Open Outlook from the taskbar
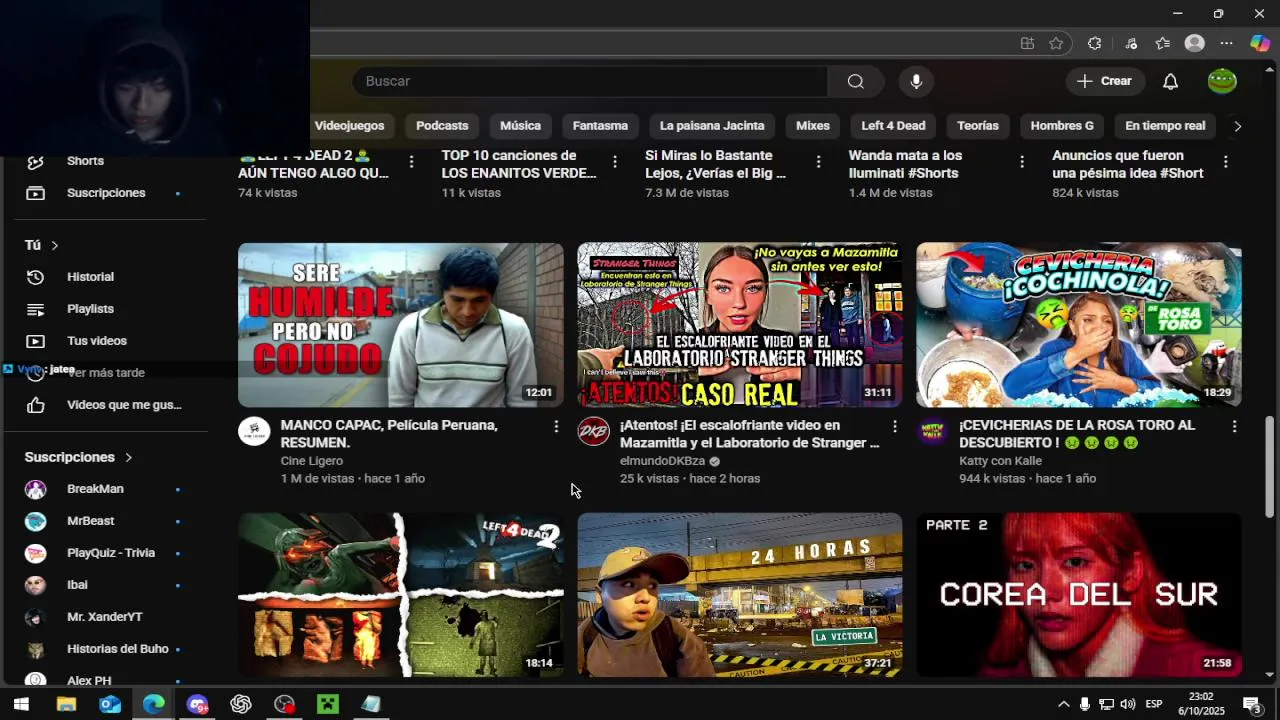Screen dimensions: 1280x720 (110, 704)
